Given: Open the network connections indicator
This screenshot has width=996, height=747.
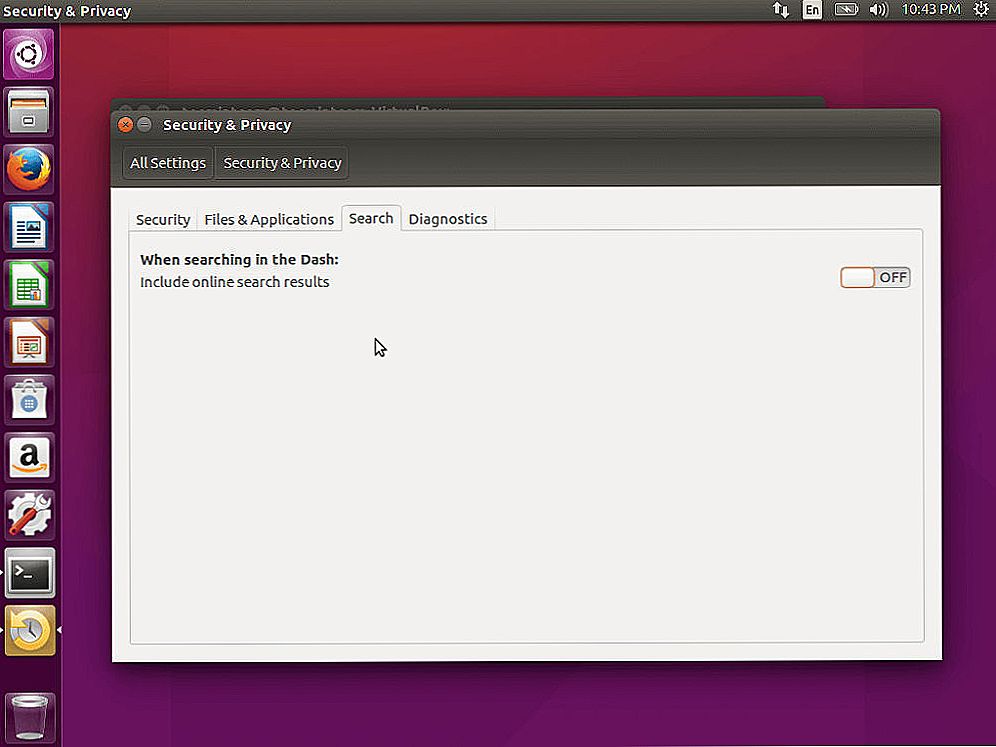Looking at the screenshot, I should (781, 10).
